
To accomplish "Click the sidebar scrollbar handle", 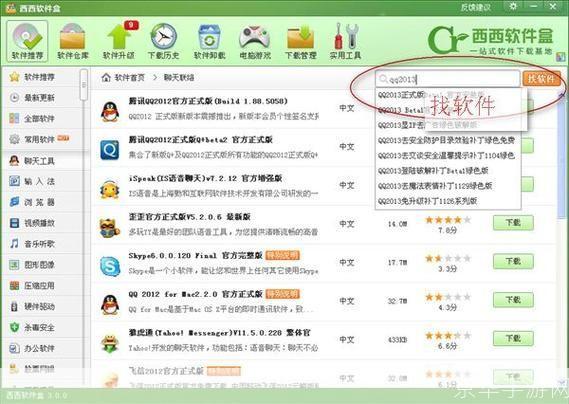I will pos(84,85).
